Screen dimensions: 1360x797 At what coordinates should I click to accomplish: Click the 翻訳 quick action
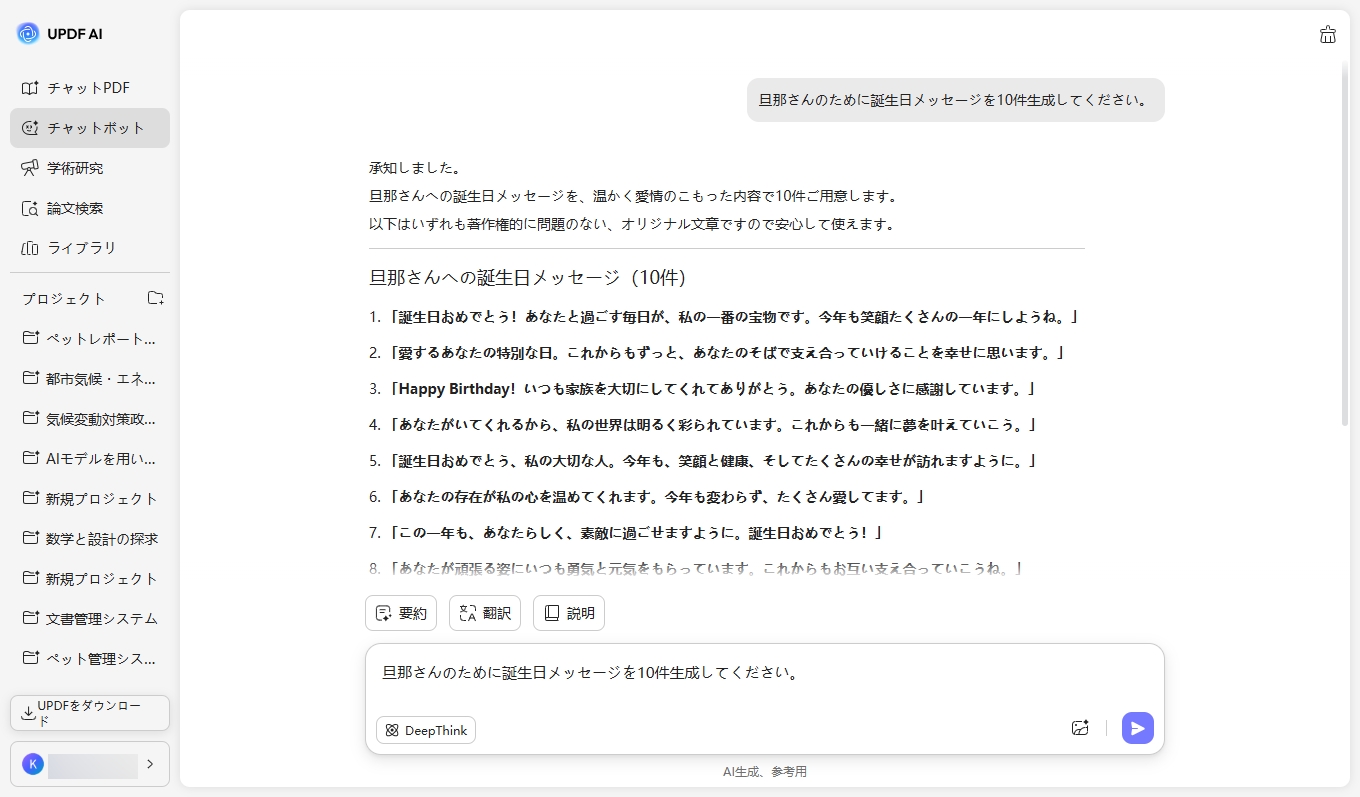485,613
